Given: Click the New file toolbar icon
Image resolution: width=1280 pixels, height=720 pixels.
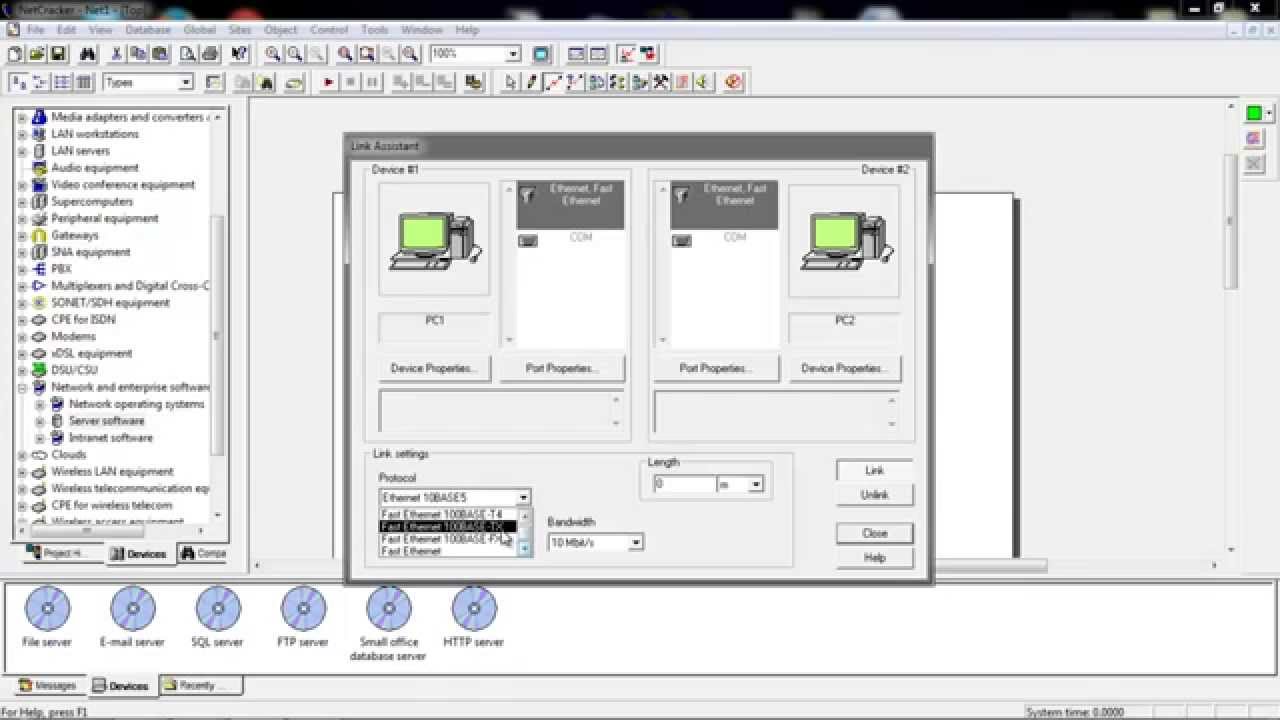Looking at the screenshot, I should (x=15, y=54).
